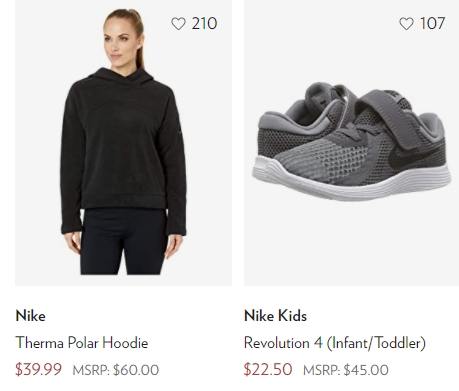Viewport: 459px width, 391px height.
Task: Select the Revolution 4 (Infant/Toddler) product title
Action: tap(335, 343)
